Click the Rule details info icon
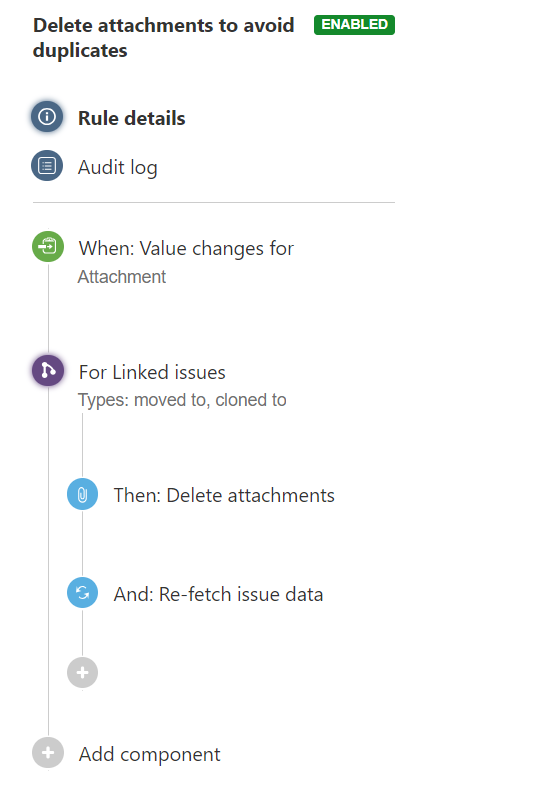The width and height of the screenshot is (554, 810). pyautogui.click(x=47, y=117)
